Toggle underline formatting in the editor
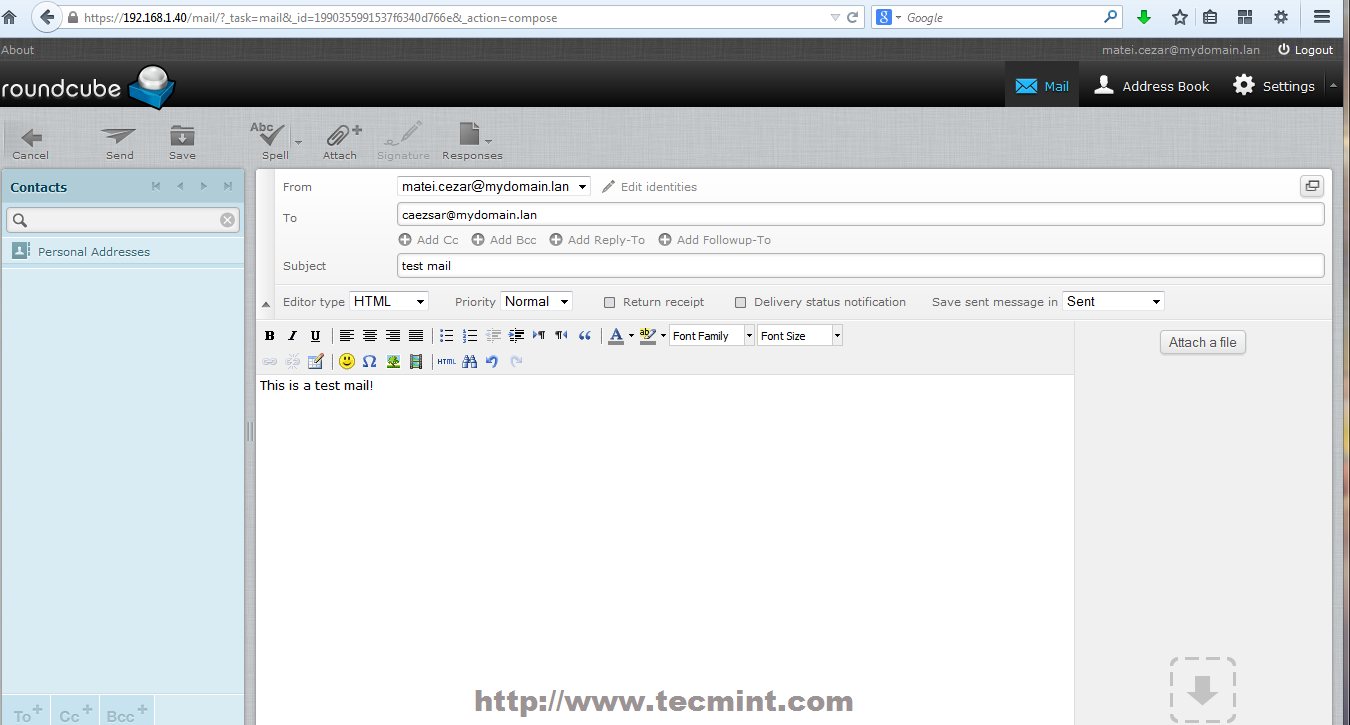This screenshot has width=1350, height=725. pos(315,336)
